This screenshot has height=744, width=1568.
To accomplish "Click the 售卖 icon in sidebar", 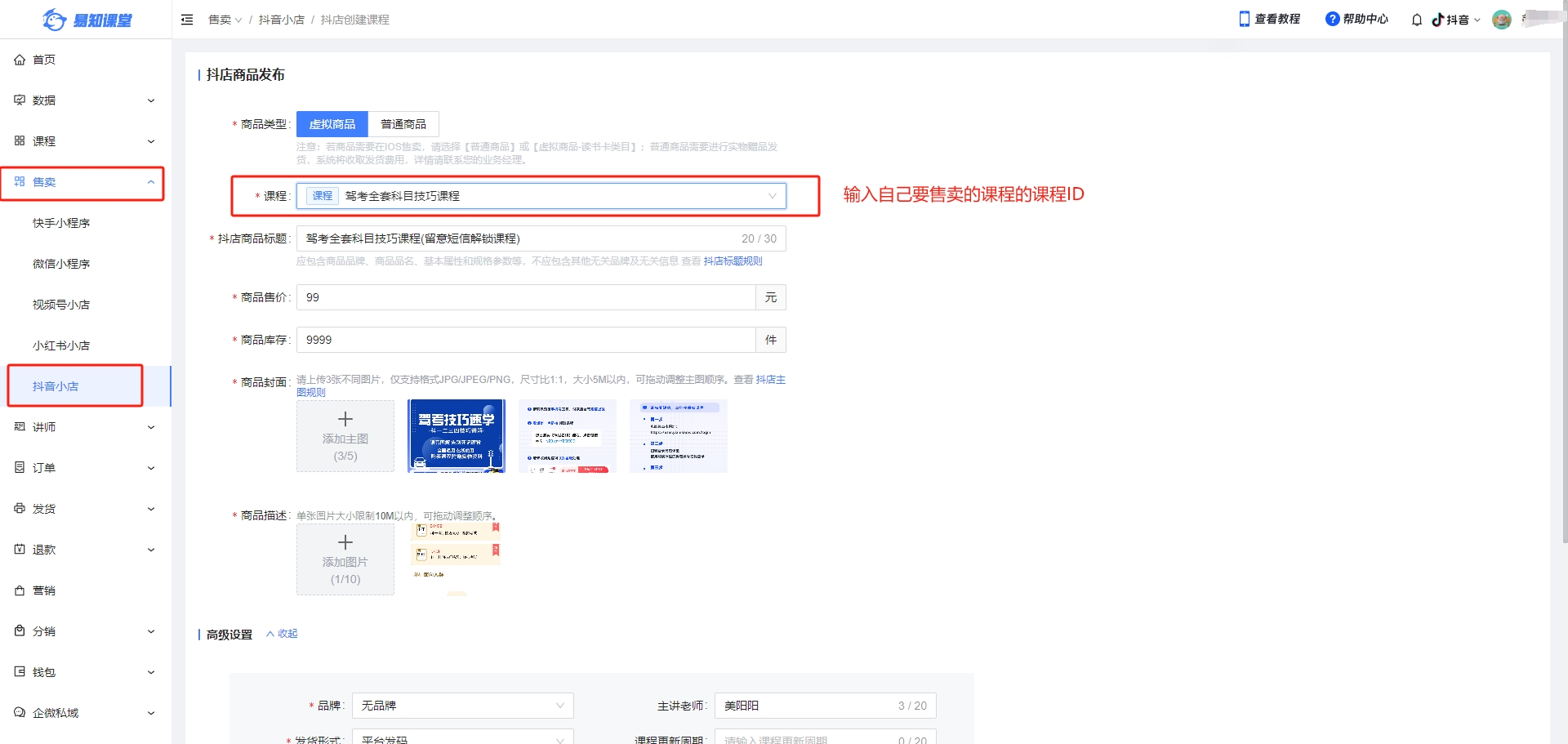I will click(x=20, y=182).
